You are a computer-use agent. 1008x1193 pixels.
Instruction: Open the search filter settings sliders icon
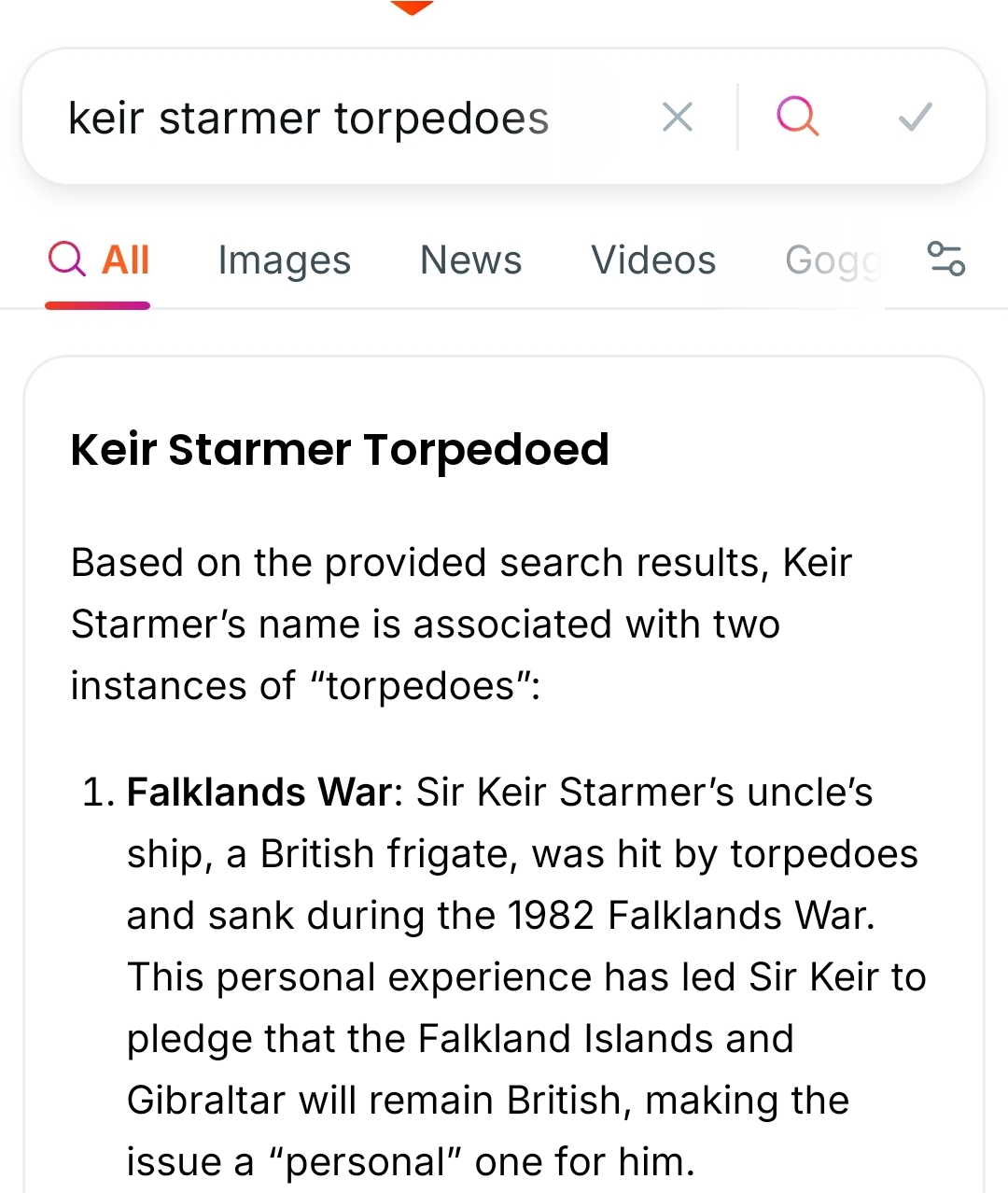945,259
